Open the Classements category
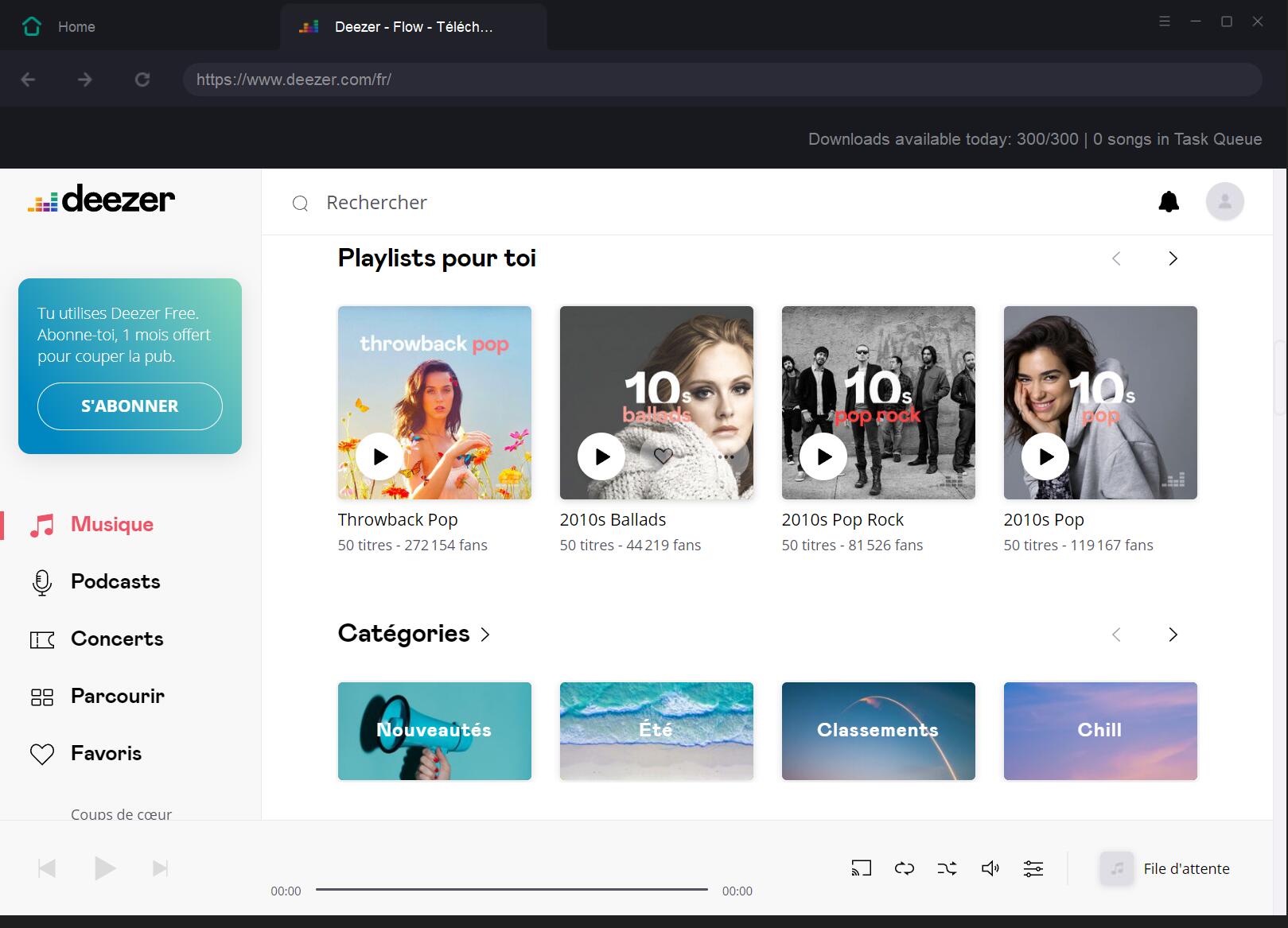 (x=878, y=731)
